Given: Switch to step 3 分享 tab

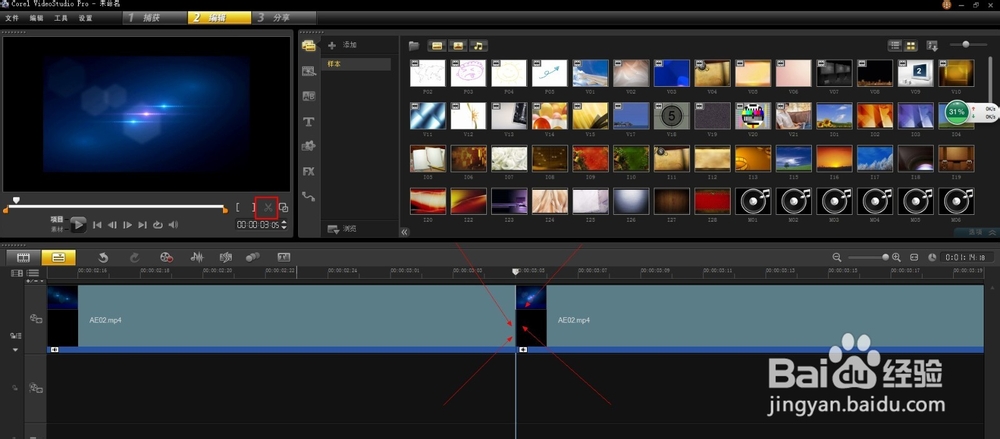Looking at the screenshot, I should (x=283, y=18).
